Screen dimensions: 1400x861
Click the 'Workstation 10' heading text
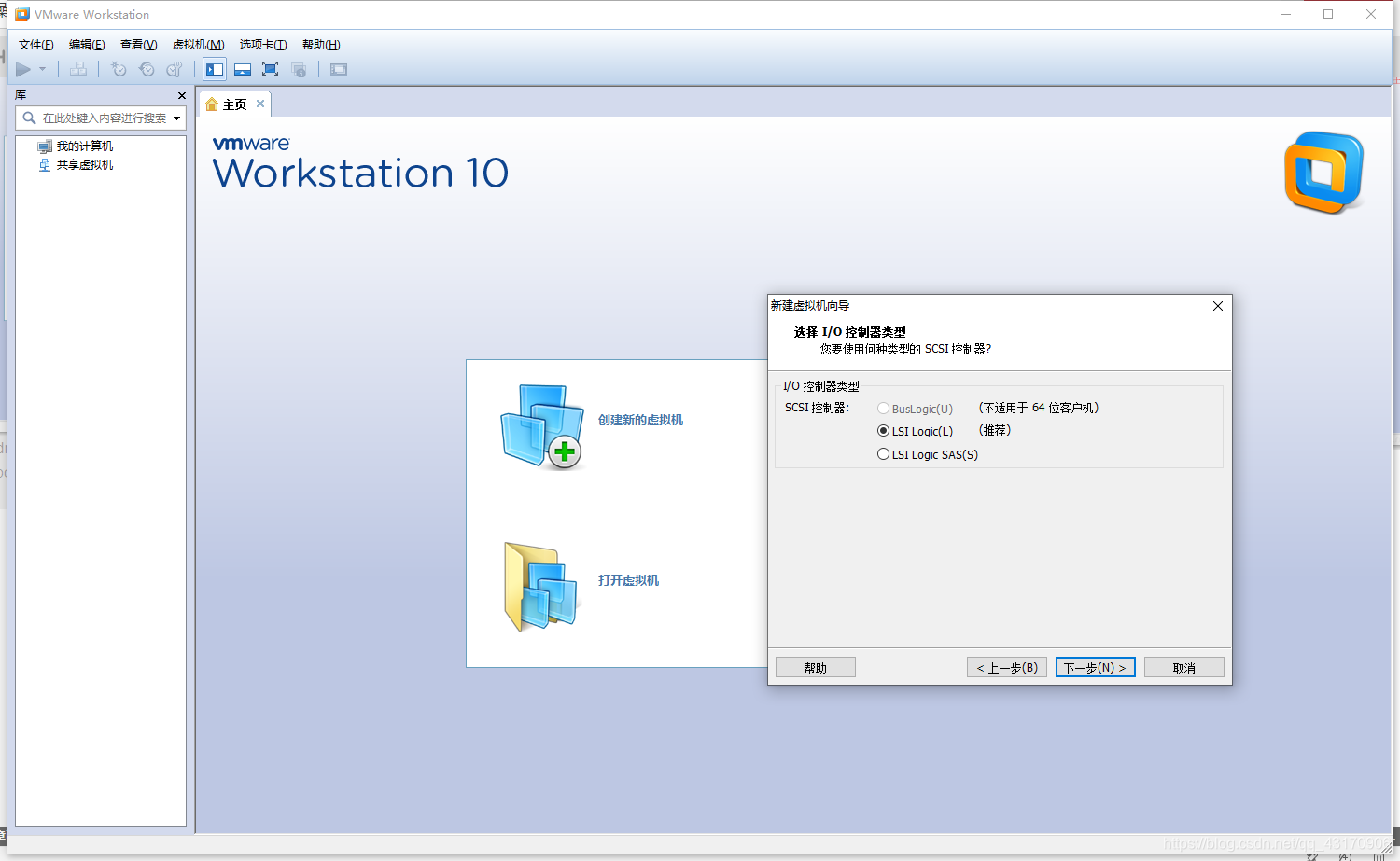tap(360, 174)
